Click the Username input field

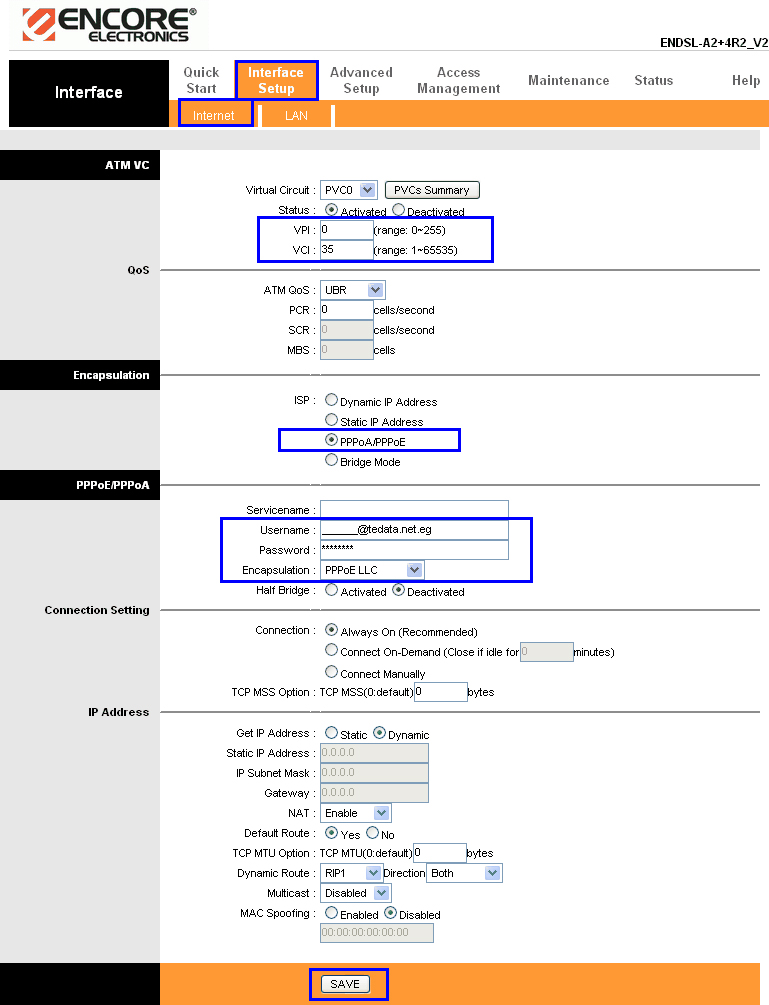pyautogui.click(x=415, y=530)
